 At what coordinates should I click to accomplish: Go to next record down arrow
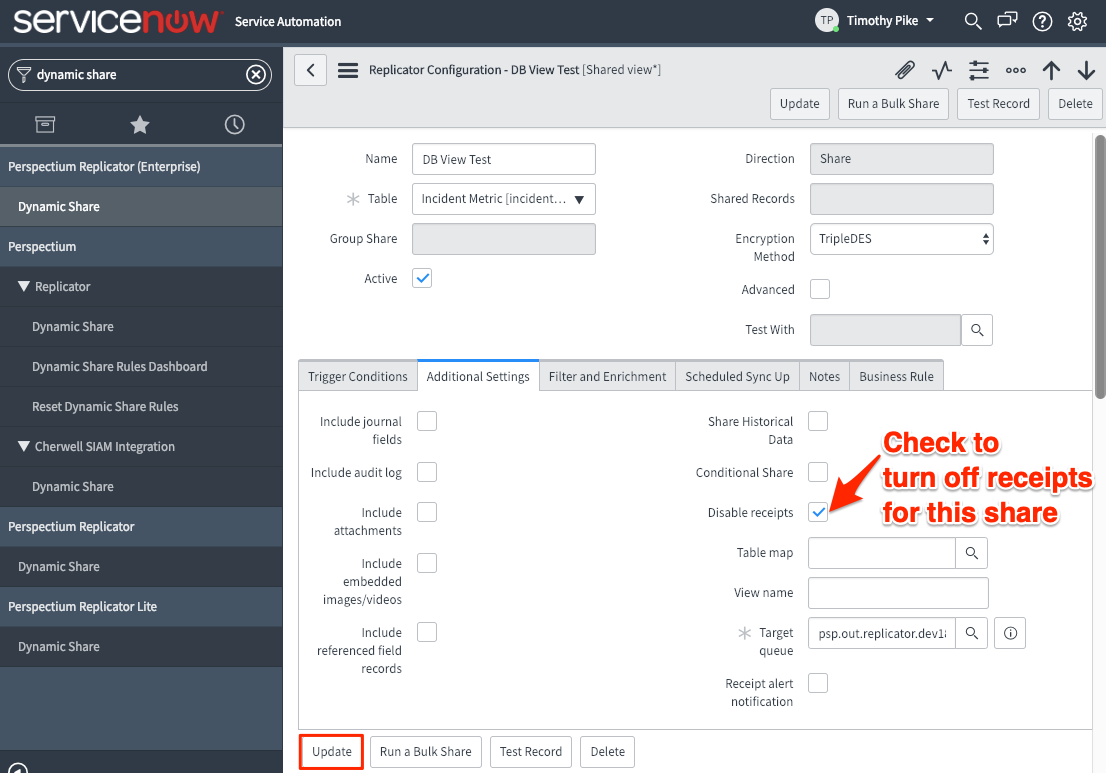pos(1086,70)
